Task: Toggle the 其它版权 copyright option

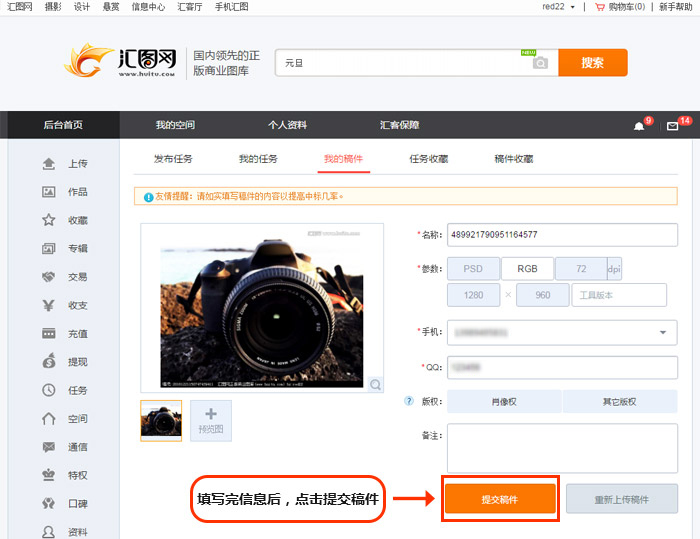Action: [x=619, y=402]
